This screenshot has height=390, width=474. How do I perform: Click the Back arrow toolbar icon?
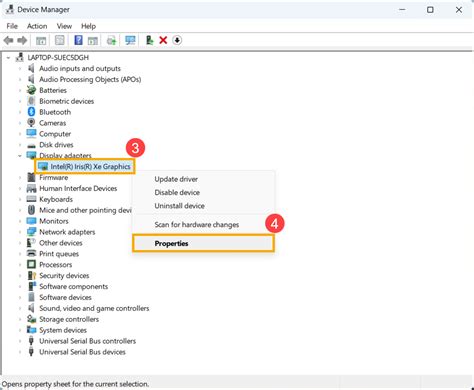(x=8, y=41)
